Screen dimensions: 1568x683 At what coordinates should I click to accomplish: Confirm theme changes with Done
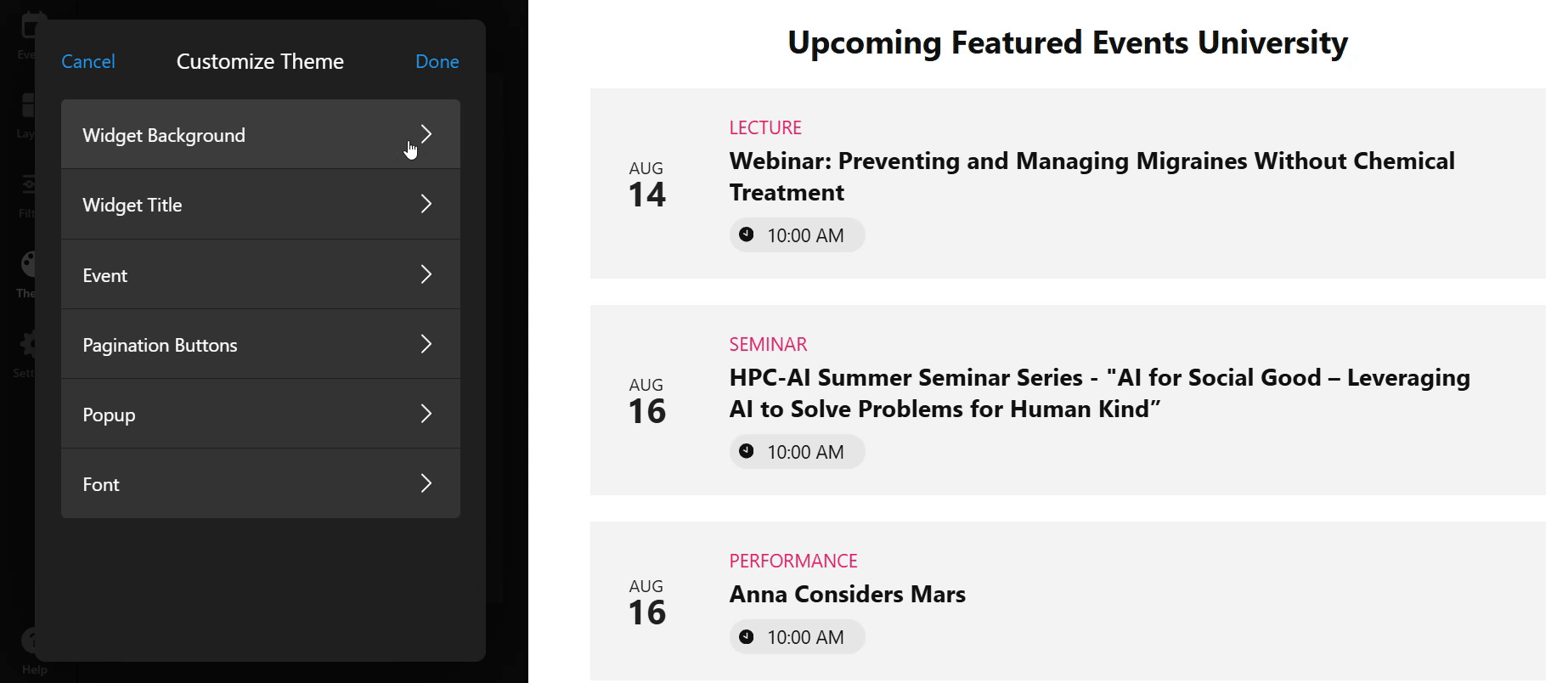[437, 61]
